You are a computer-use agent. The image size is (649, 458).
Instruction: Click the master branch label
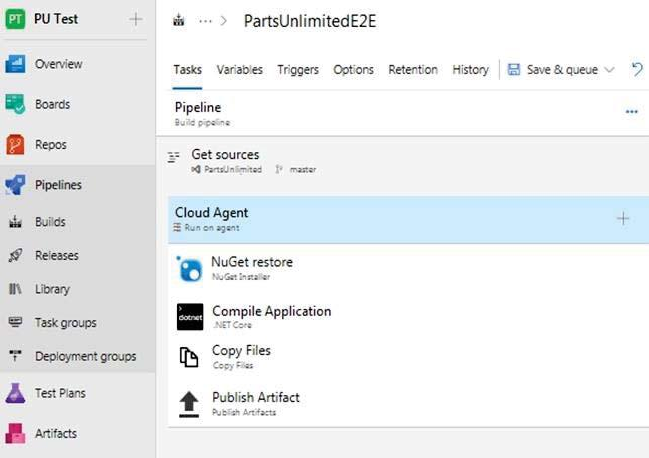point(303,170)
